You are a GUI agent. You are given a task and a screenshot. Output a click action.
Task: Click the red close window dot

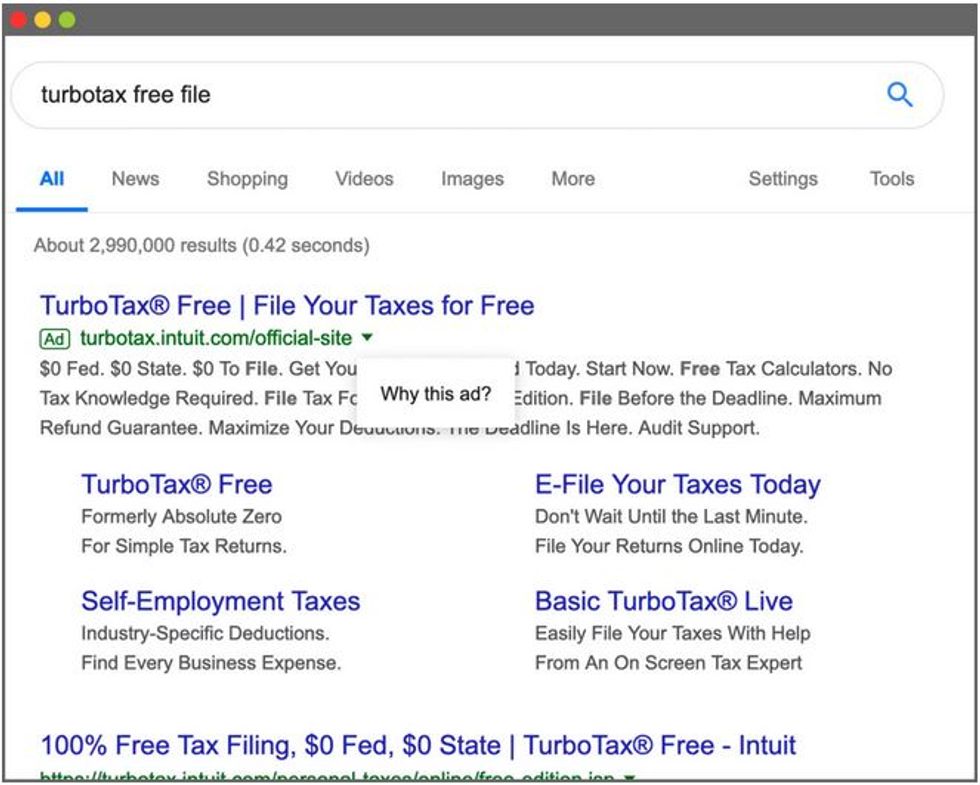coord(19,20)
